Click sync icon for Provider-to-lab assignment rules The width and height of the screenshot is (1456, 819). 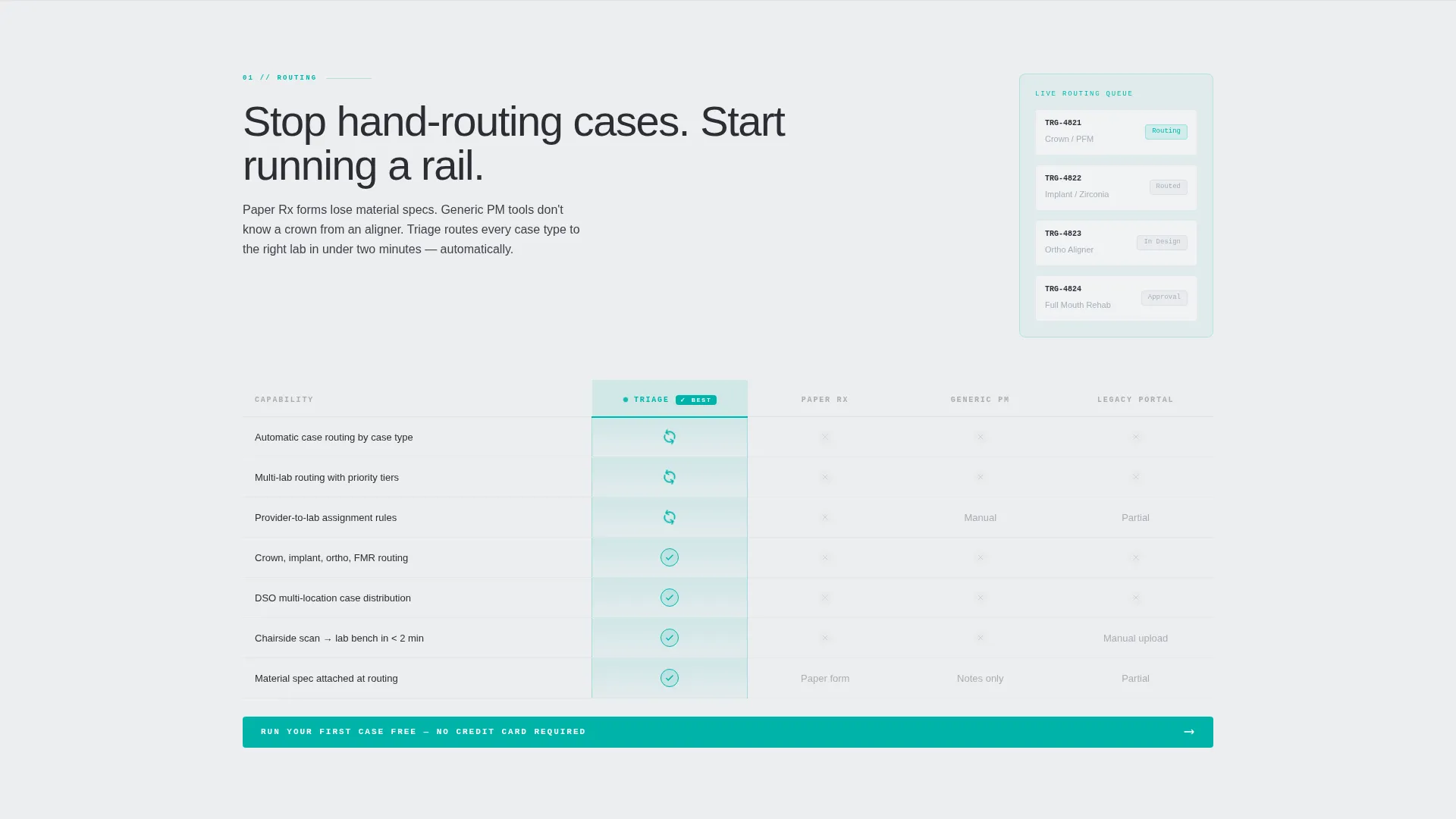click(670, 517)
